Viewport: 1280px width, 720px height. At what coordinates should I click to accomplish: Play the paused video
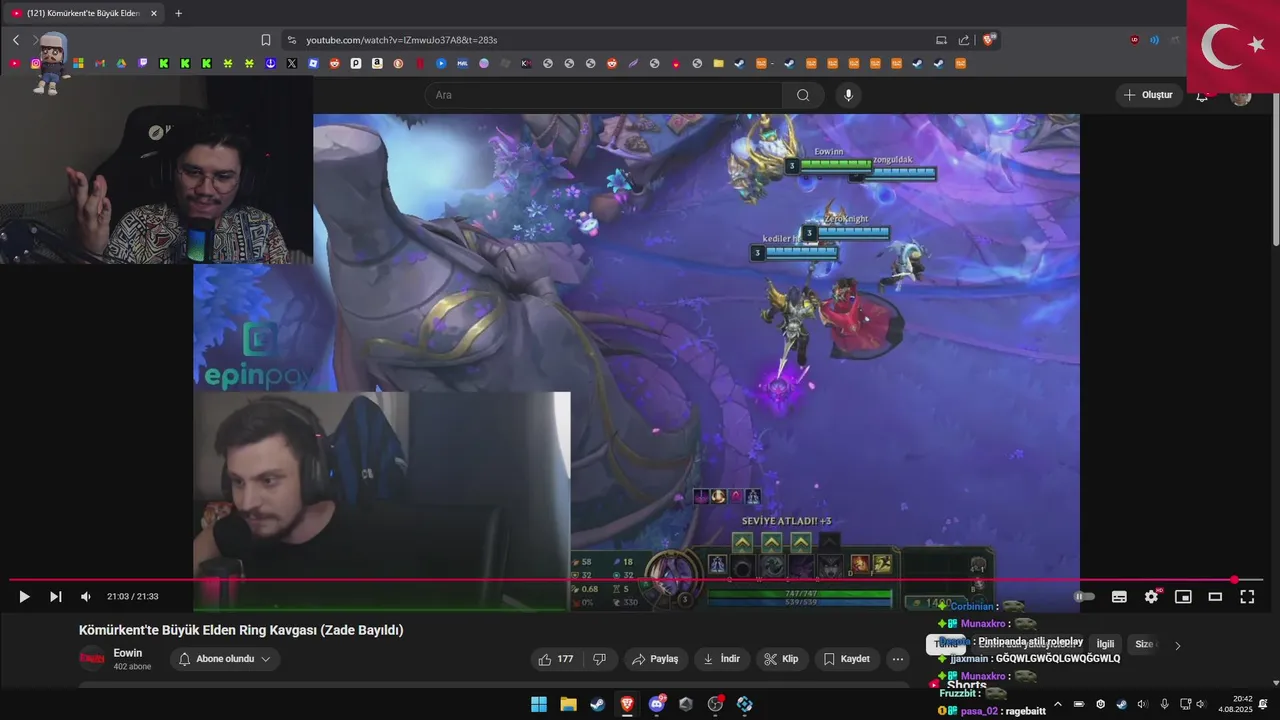click(x=24, y=596)
